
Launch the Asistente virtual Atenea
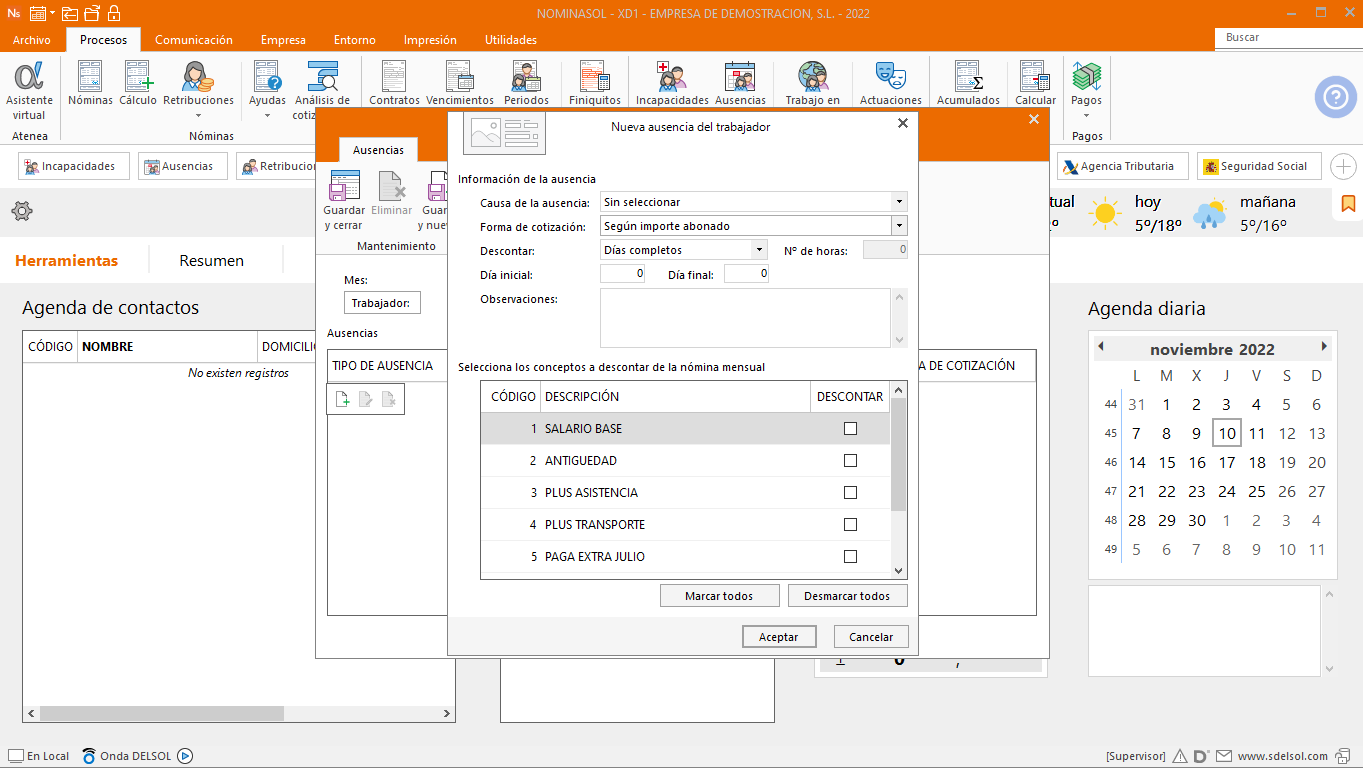29,90
